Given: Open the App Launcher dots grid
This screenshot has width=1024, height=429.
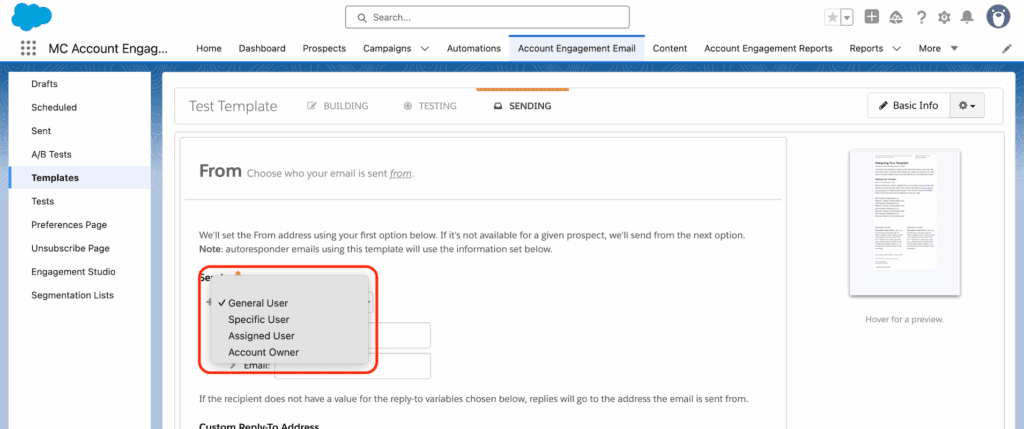Looking at the screenshot, I should [28, 48].
